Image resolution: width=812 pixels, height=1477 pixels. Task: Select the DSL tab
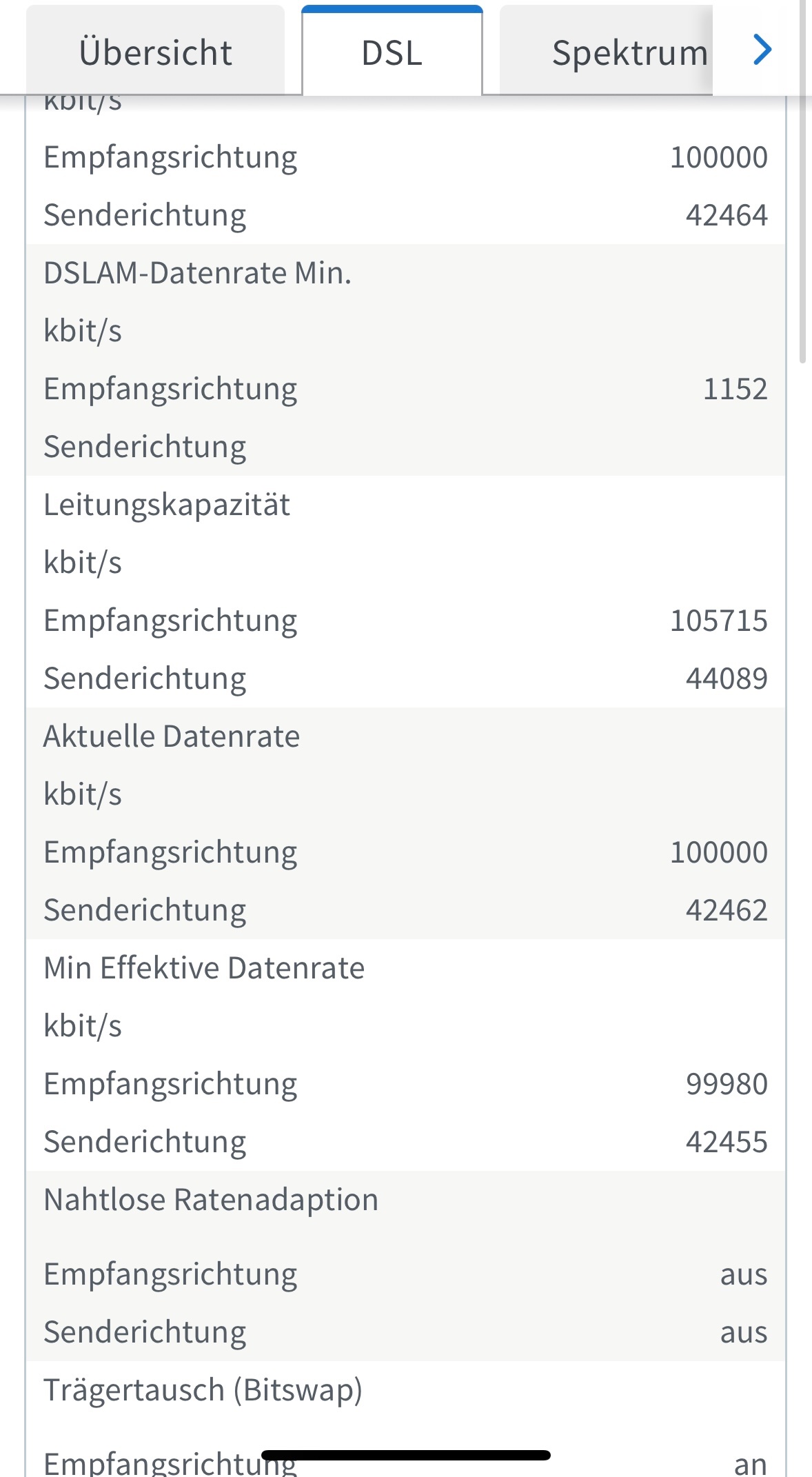(392, 51)
